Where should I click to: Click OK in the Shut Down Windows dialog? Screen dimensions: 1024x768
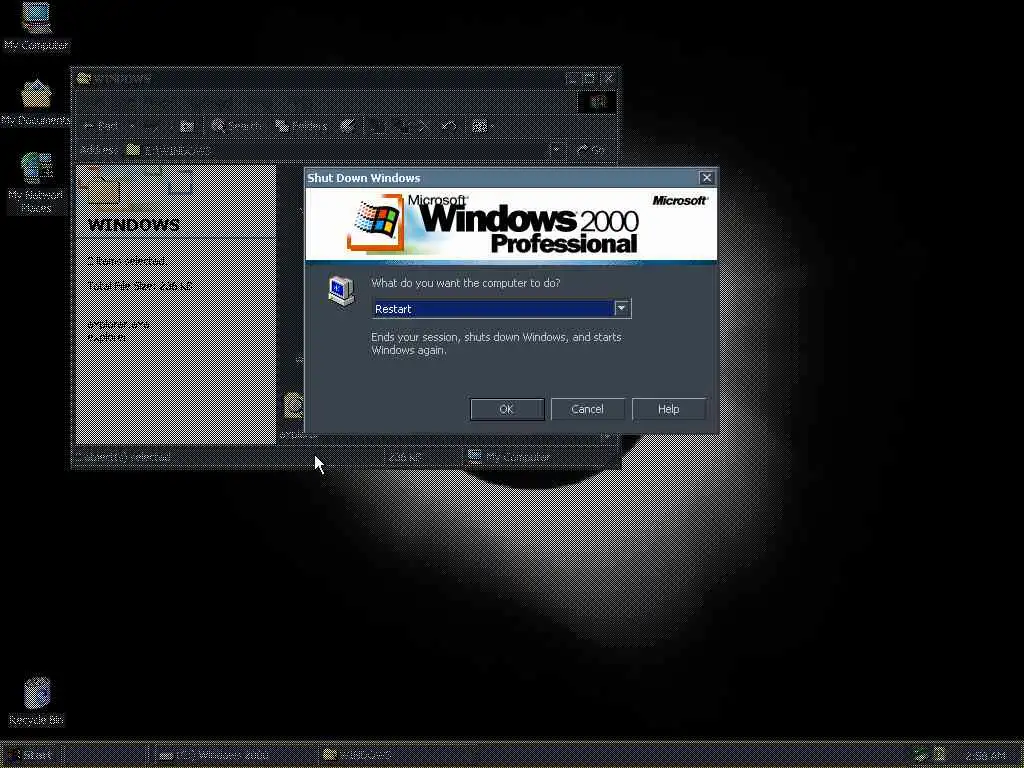507,409
